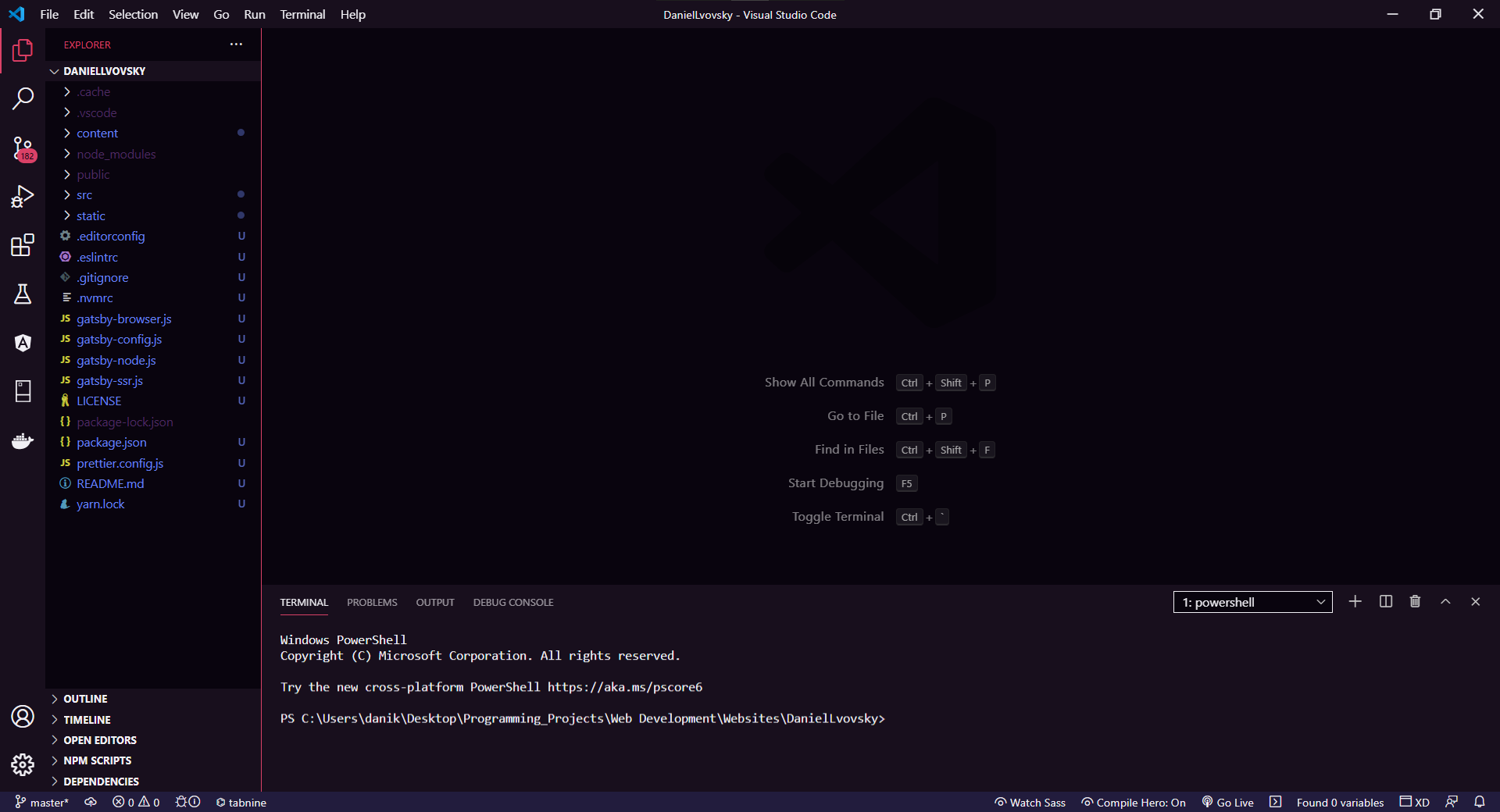Click the feedback icon in status bar
The width and height of the screenshot is (1500, 812).
tap(1452, 802)
